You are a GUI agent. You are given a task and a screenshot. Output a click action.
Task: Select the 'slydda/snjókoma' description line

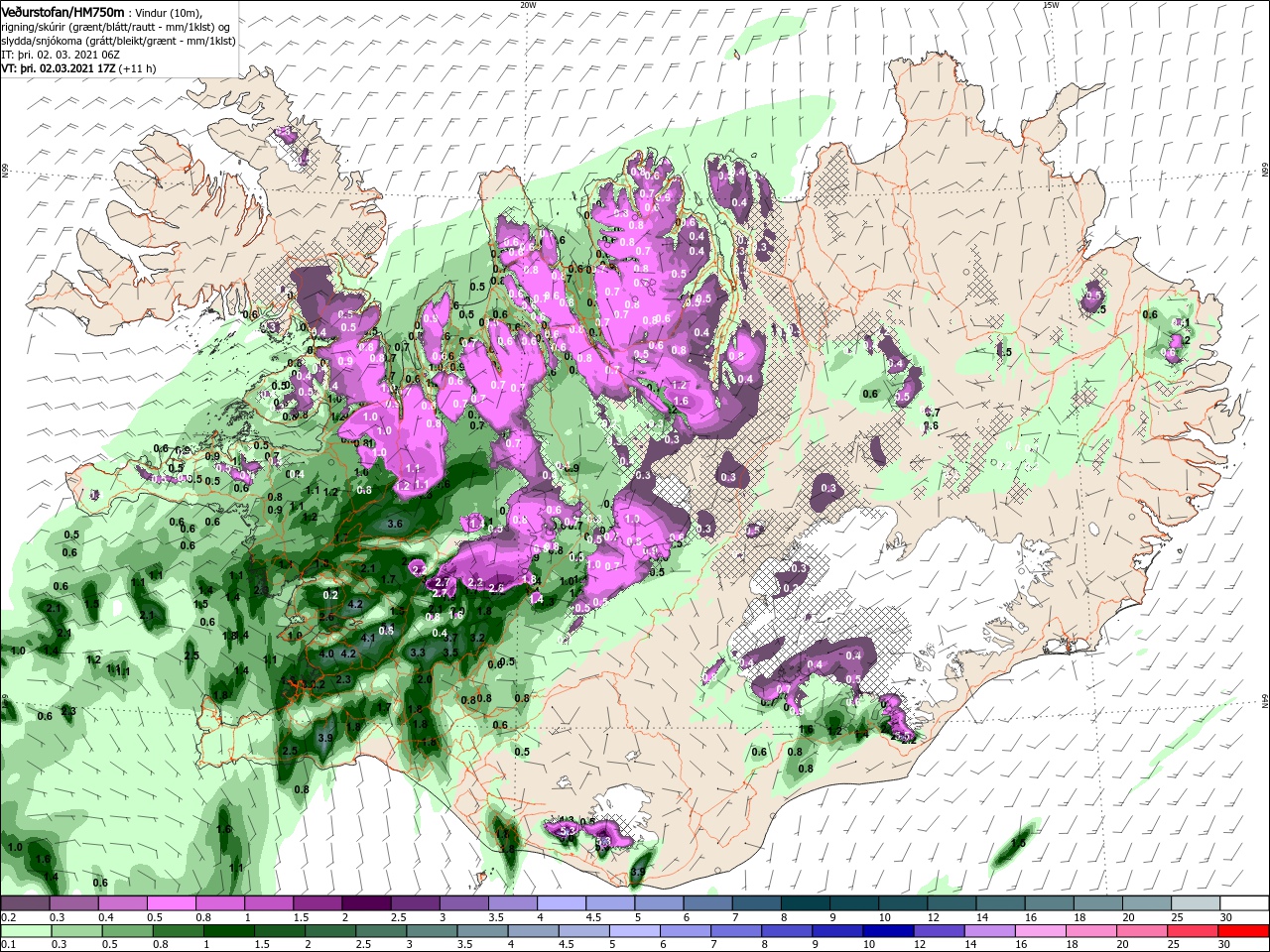coord(118,41)
